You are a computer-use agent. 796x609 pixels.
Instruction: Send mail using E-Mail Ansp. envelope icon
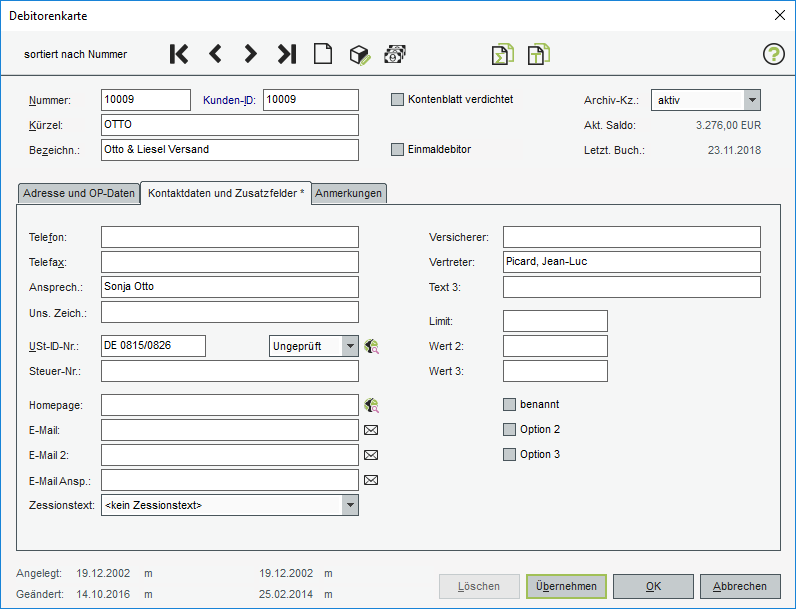pyautogui.click(x=371, y=480)
